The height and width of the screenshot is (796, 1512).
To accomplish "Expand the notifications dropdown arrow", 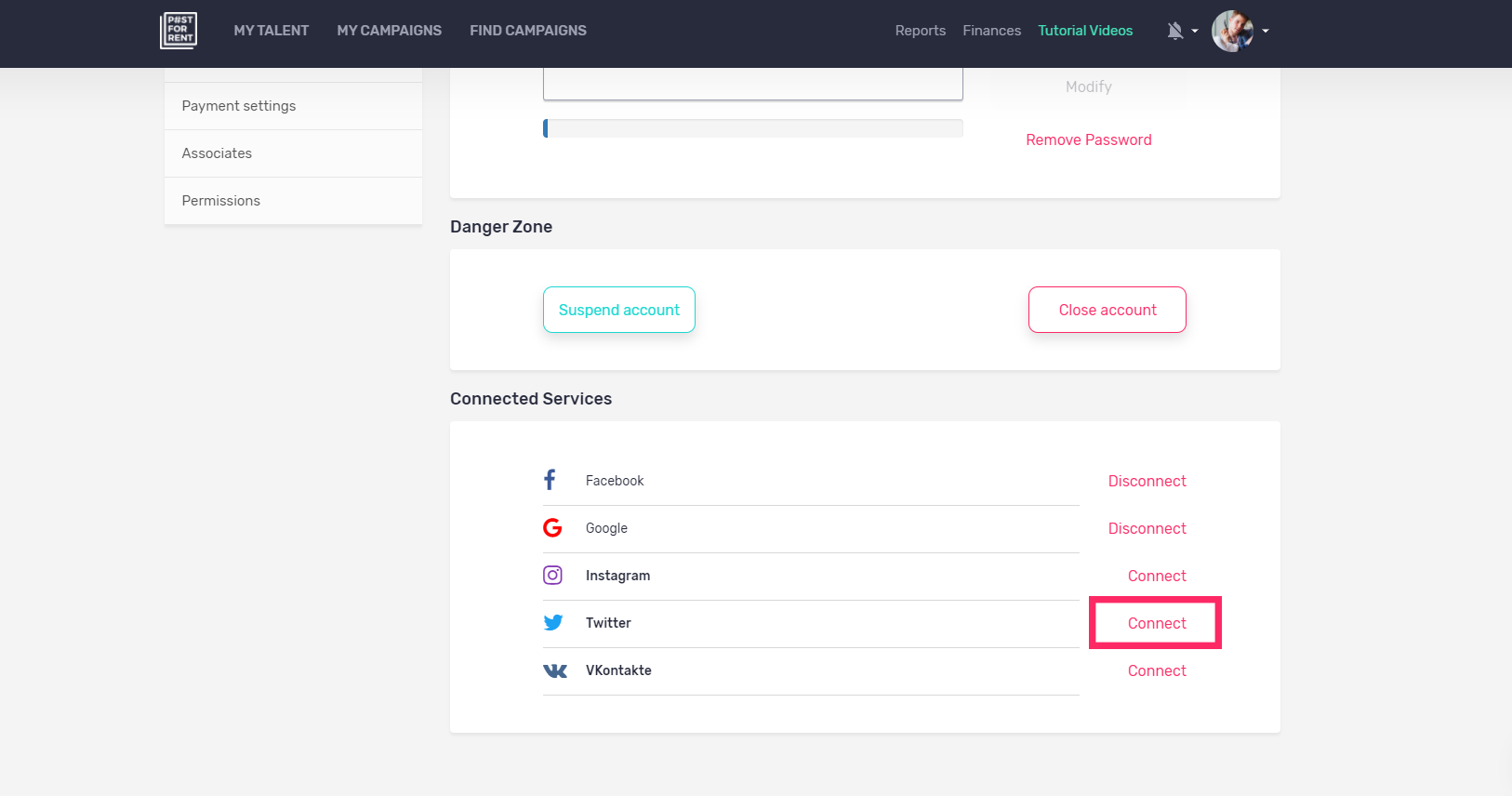I will click(1195, 31).
